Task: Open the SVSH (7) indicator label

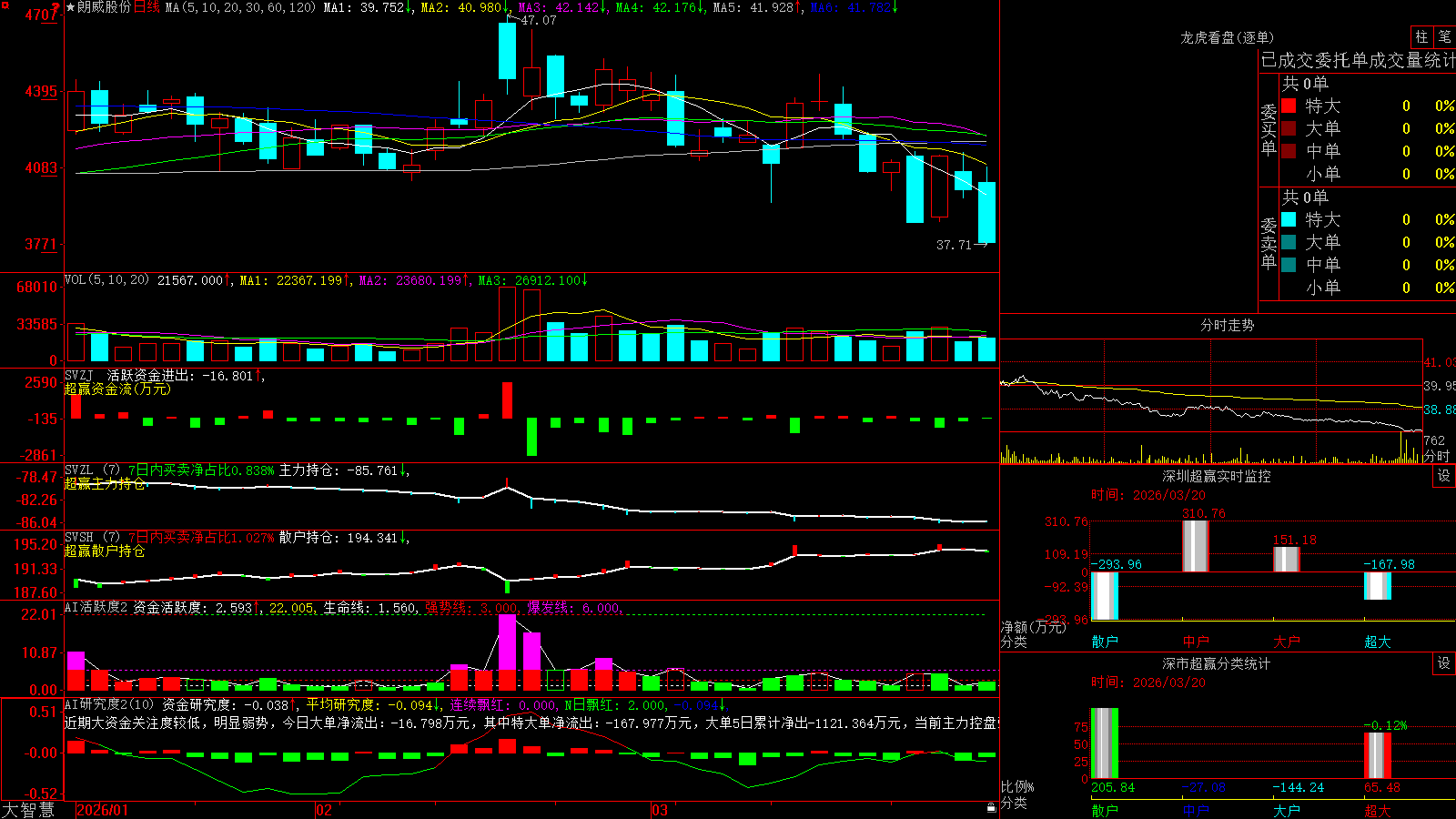Action: tap(92, 538)
